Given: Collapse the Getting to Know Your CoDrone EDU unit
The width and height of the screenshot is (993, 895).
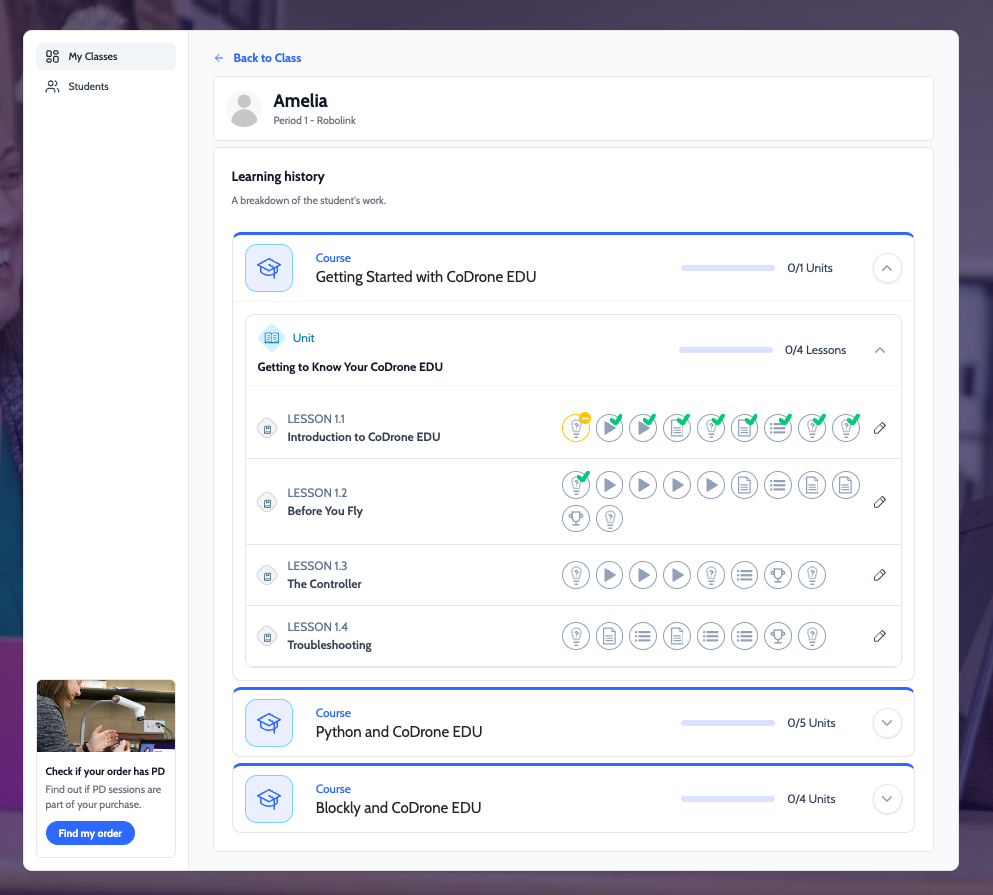Looking at the screenshot, I should [880, 350].
